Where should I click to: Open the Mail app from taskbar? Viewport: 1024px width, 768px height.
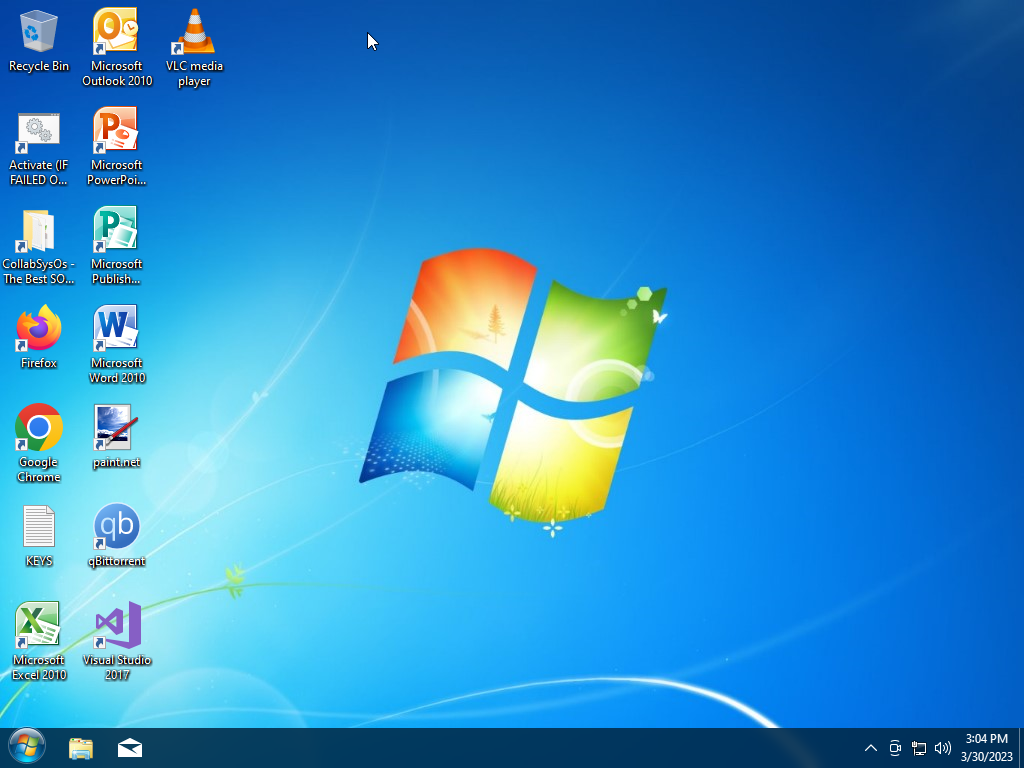coord(130,748)
